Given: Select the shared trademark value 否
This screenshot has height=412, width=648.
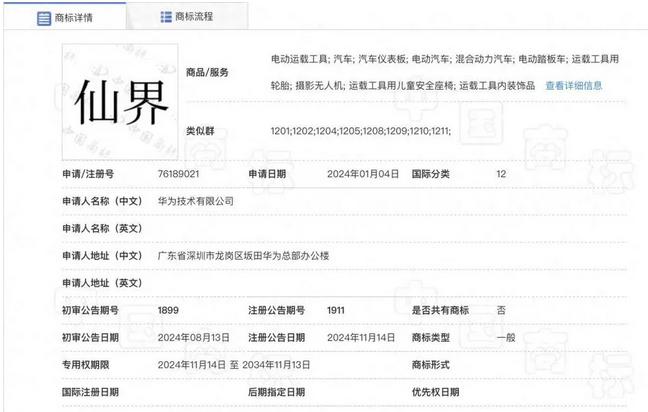Looking at the screenshot, I should click(501, 310).
